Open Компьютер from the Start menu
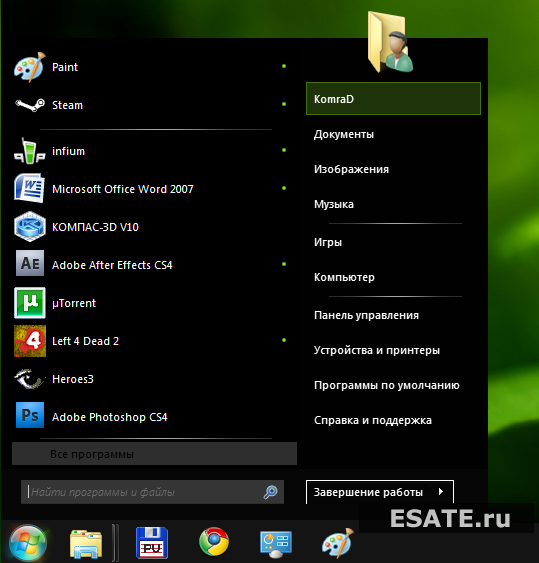539x563 pixels. coord(344,277)
